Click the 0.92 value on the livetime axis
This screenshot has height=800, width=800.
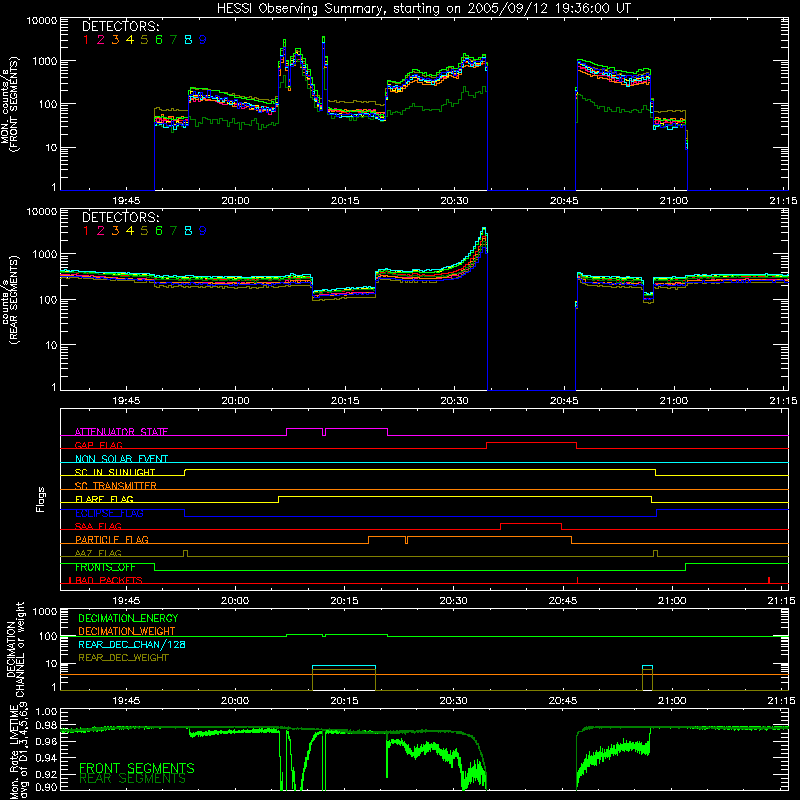click(x=46, y=774)
